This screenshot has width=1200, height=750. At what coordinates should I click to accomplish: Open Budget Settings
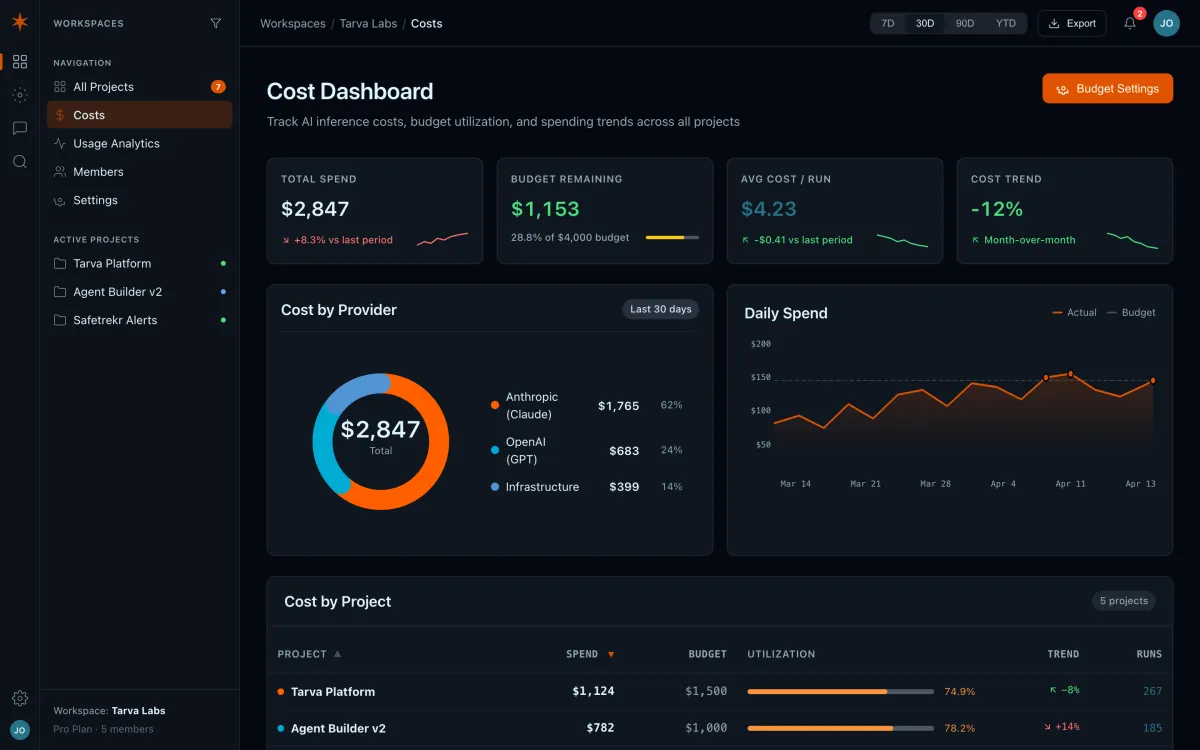pyautogui.click(x=1107, y=88)
